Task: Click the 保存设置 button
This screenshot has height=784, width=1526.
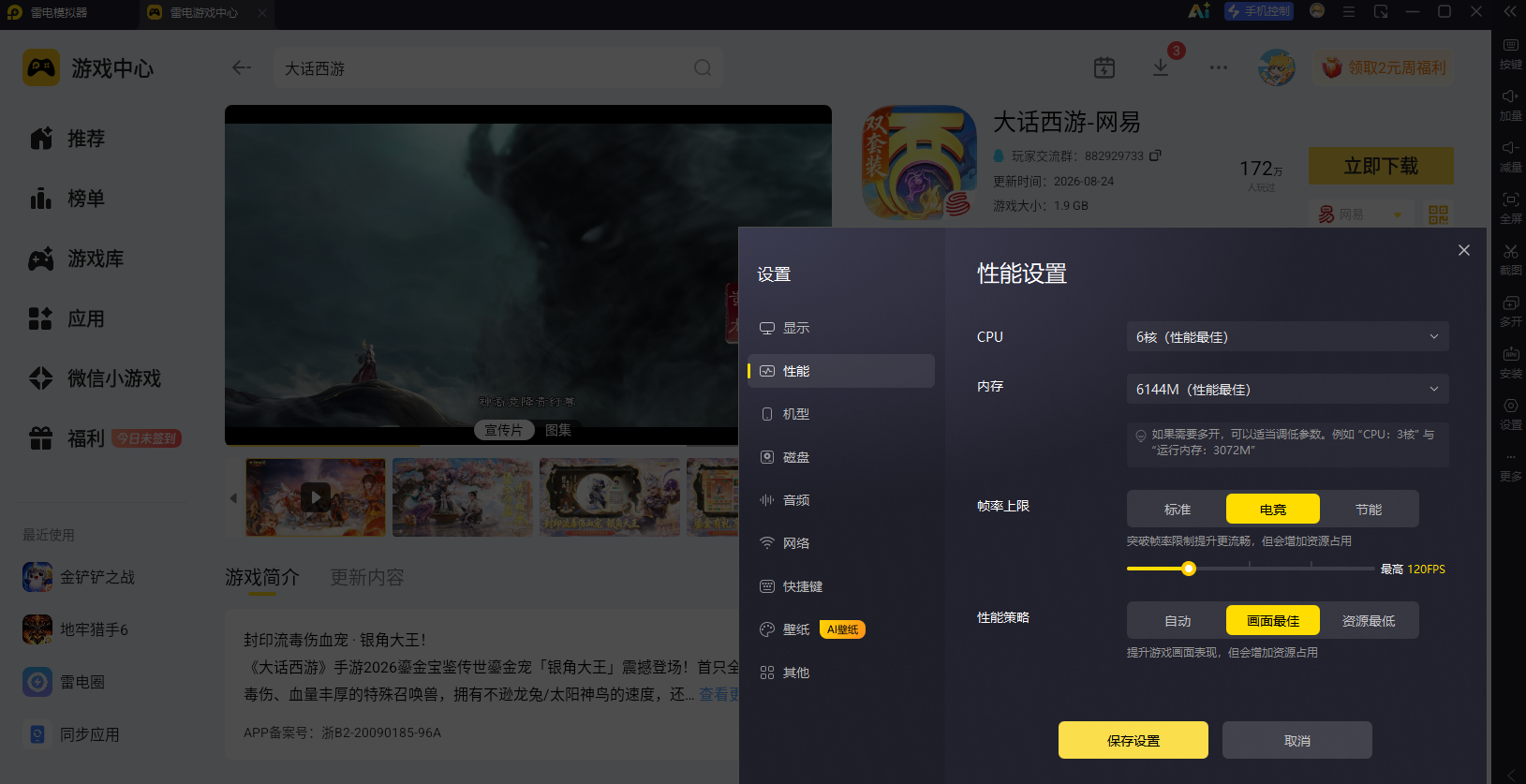Action: coord(1133,740)
